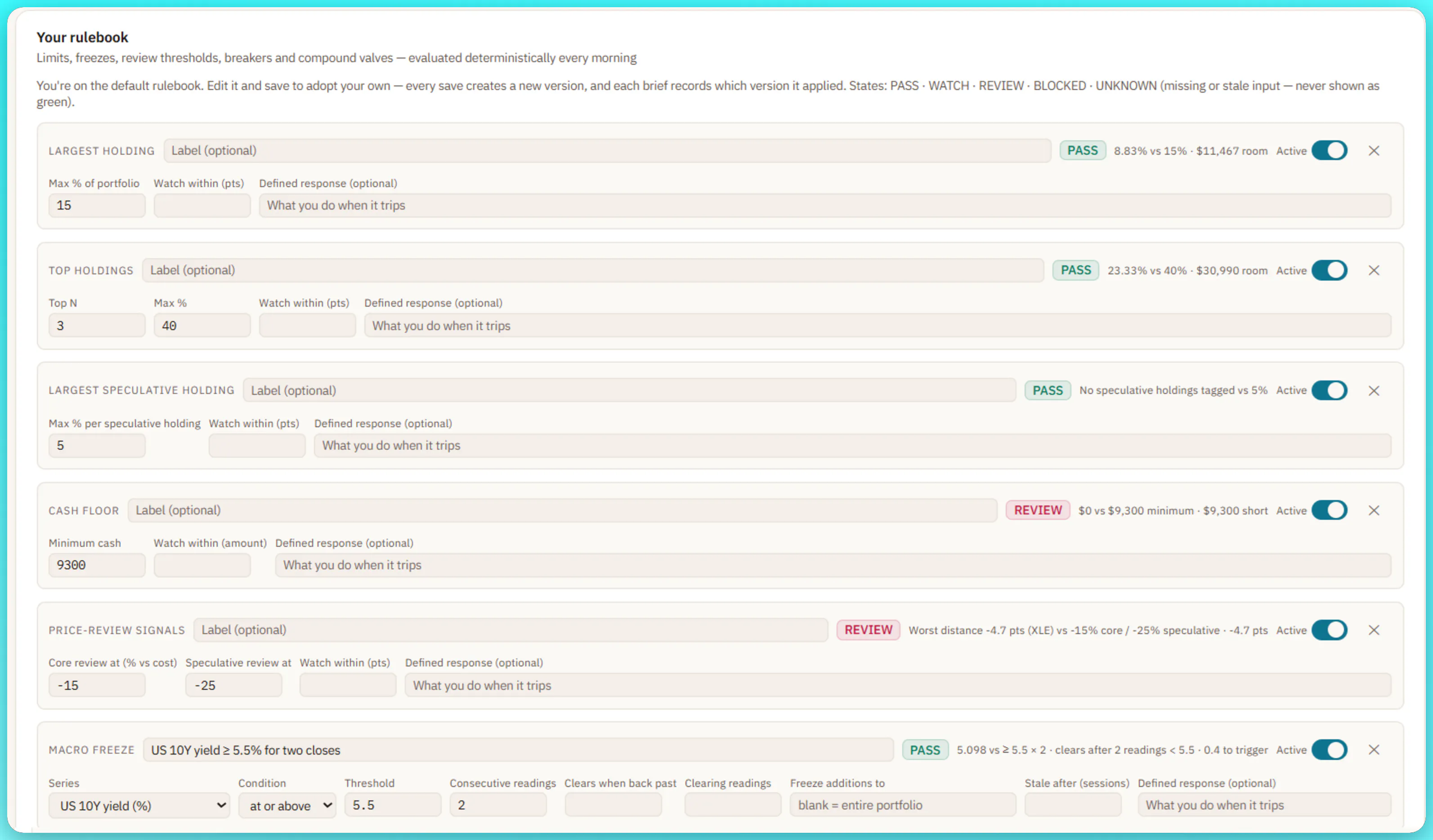Click Cash Floor defined response field

tap(833, 565)
